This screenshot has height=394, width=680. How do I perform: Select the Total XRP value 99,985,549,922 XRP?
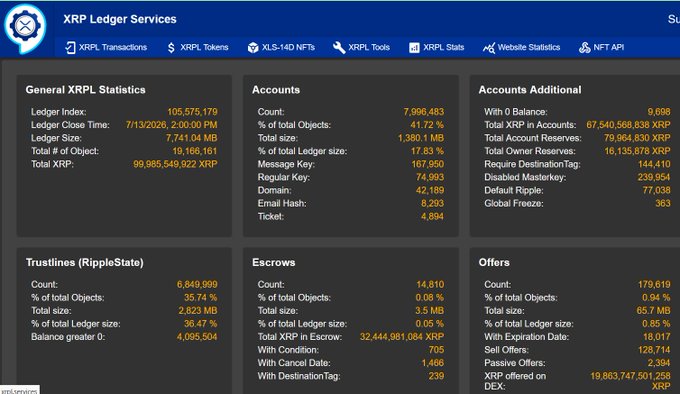click(175, 164)
